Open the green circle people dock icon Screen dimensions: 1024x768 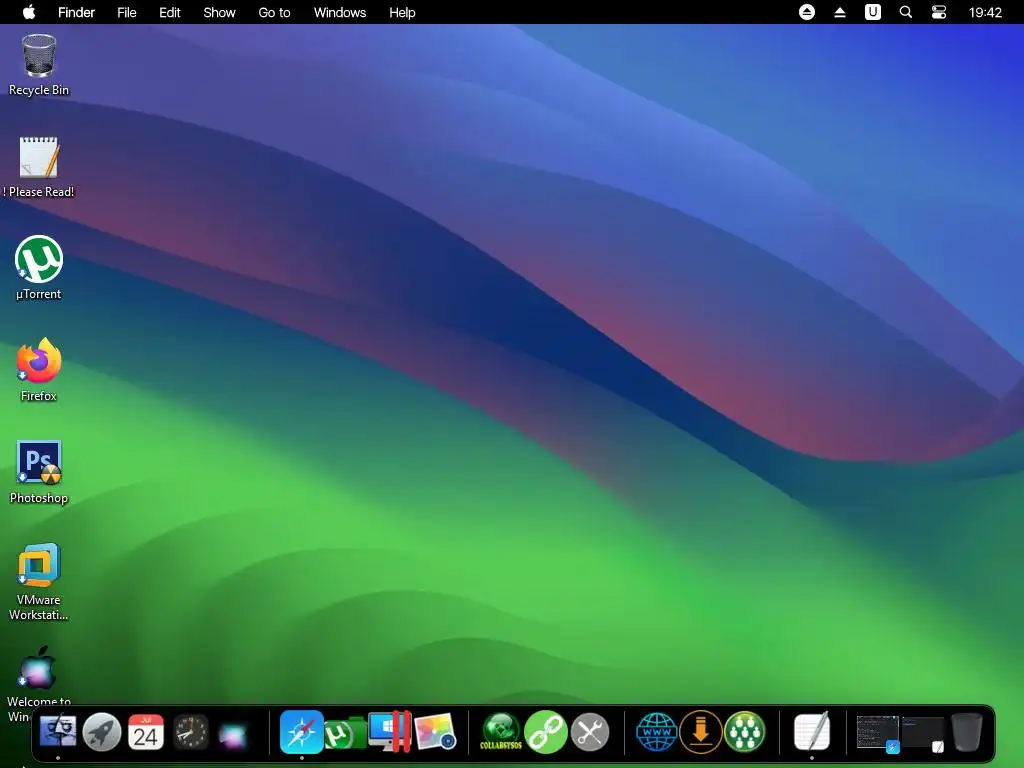tap(744, 732)
